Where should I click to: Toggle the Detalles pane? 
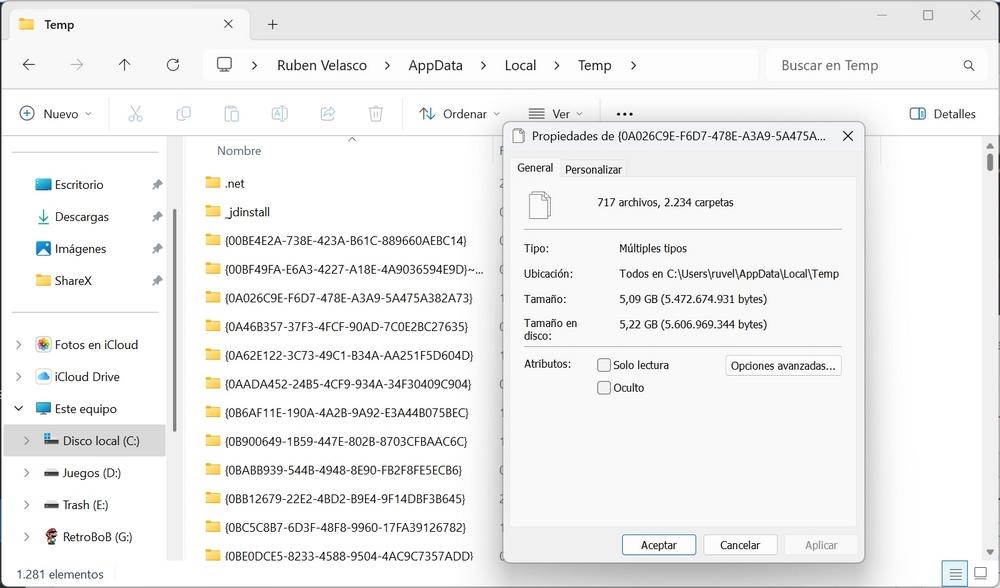[943, 114]
